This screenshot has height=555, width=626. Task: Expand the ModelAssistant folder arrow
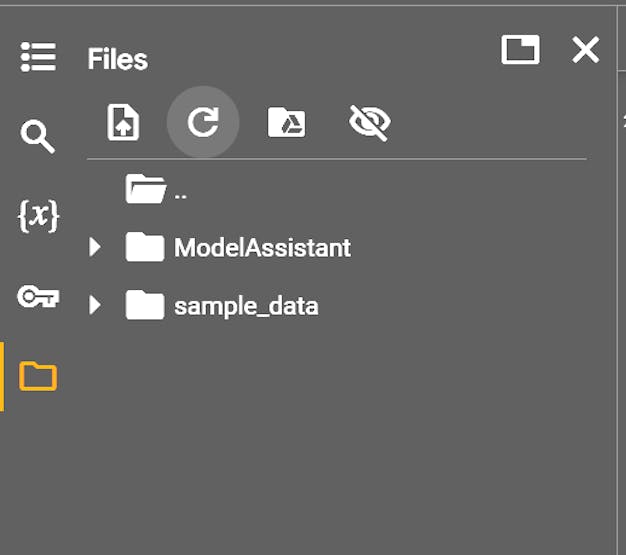coord(96,247)
